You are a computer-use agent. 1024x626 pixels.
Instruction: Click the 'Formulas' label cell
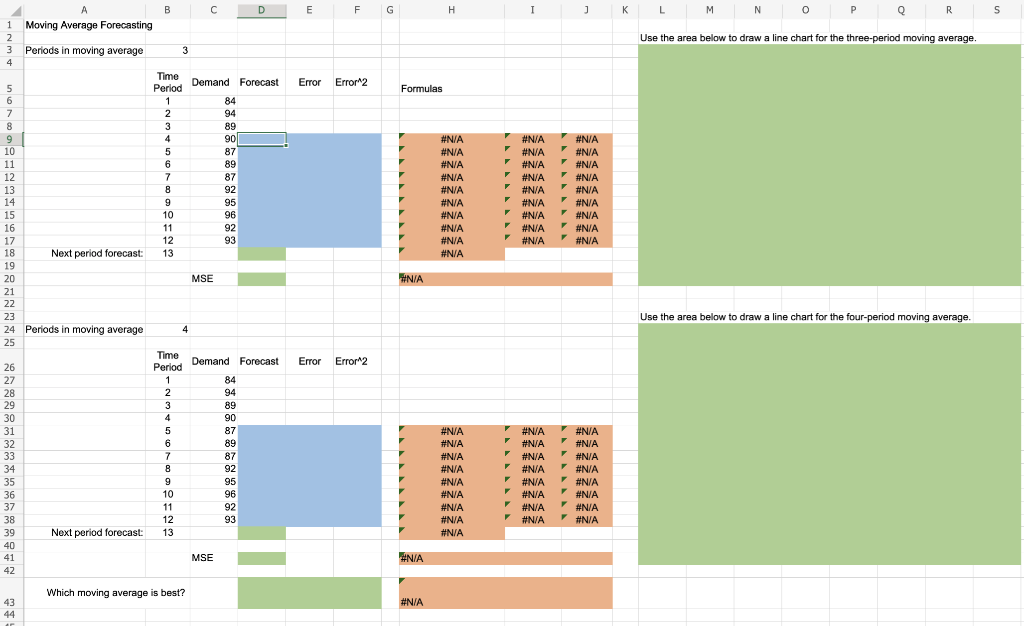pyautogui.click(x=421, y=89)
